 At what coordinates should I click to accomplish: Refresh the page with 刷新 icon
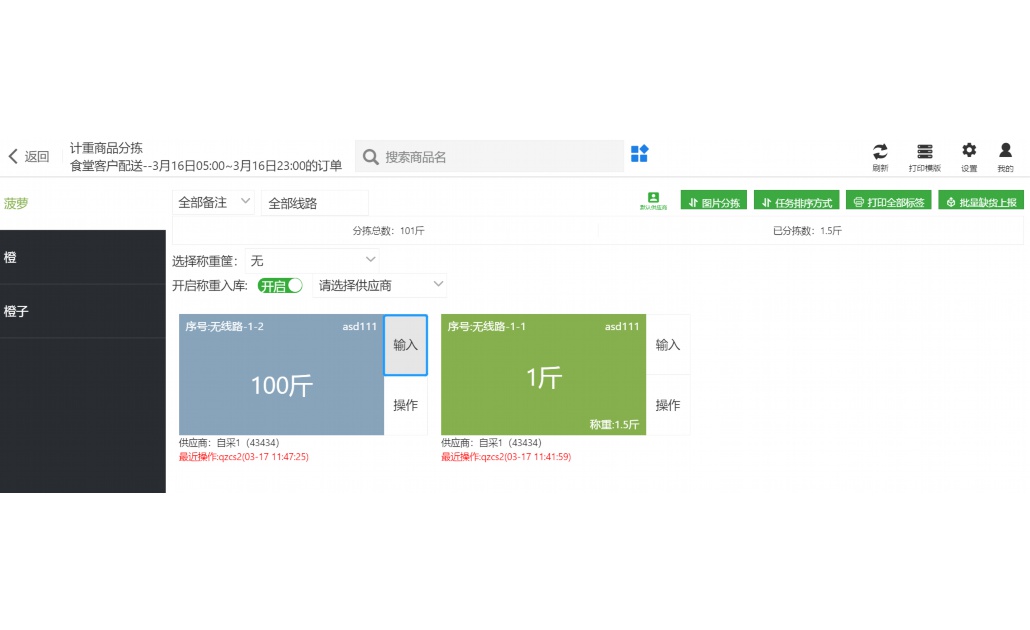tap(880, 158)
